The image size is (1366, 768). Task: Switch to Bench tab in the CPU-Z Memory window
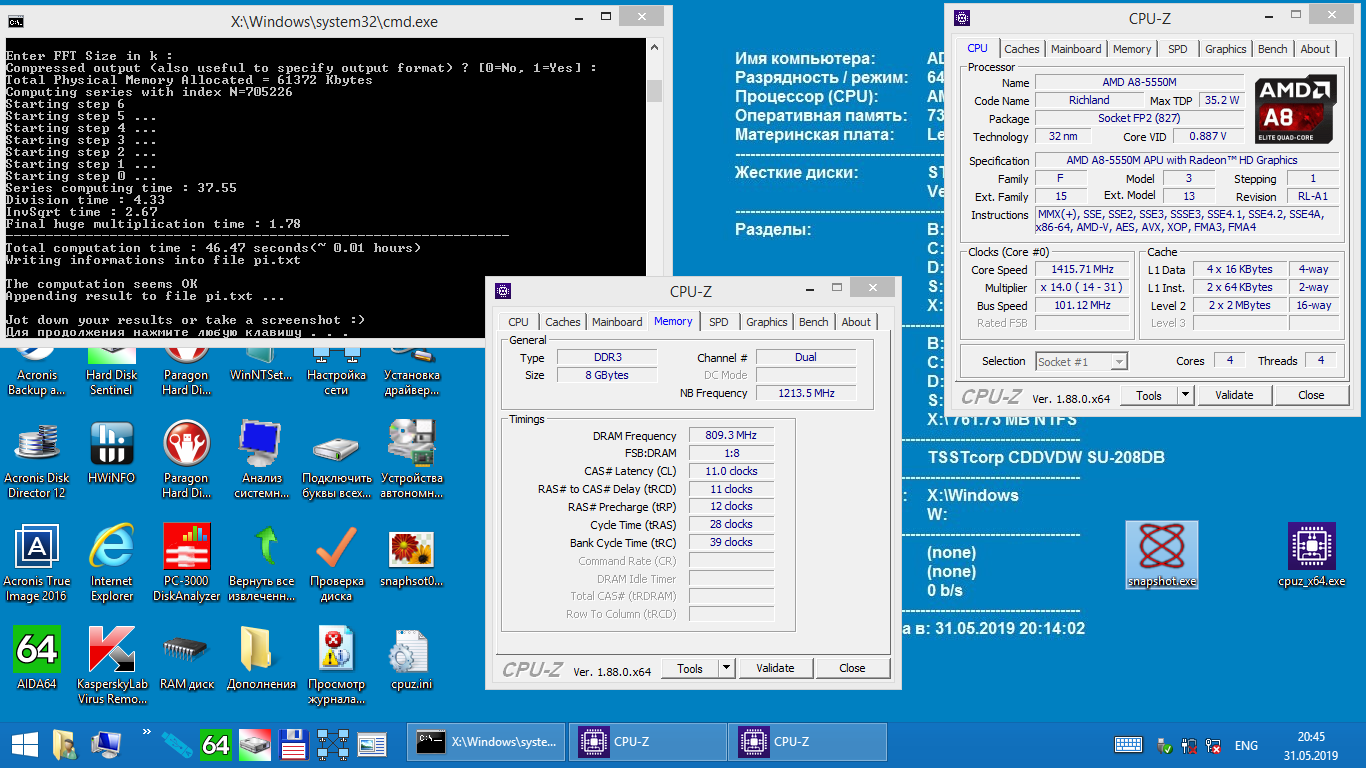(x=814, y=322)
